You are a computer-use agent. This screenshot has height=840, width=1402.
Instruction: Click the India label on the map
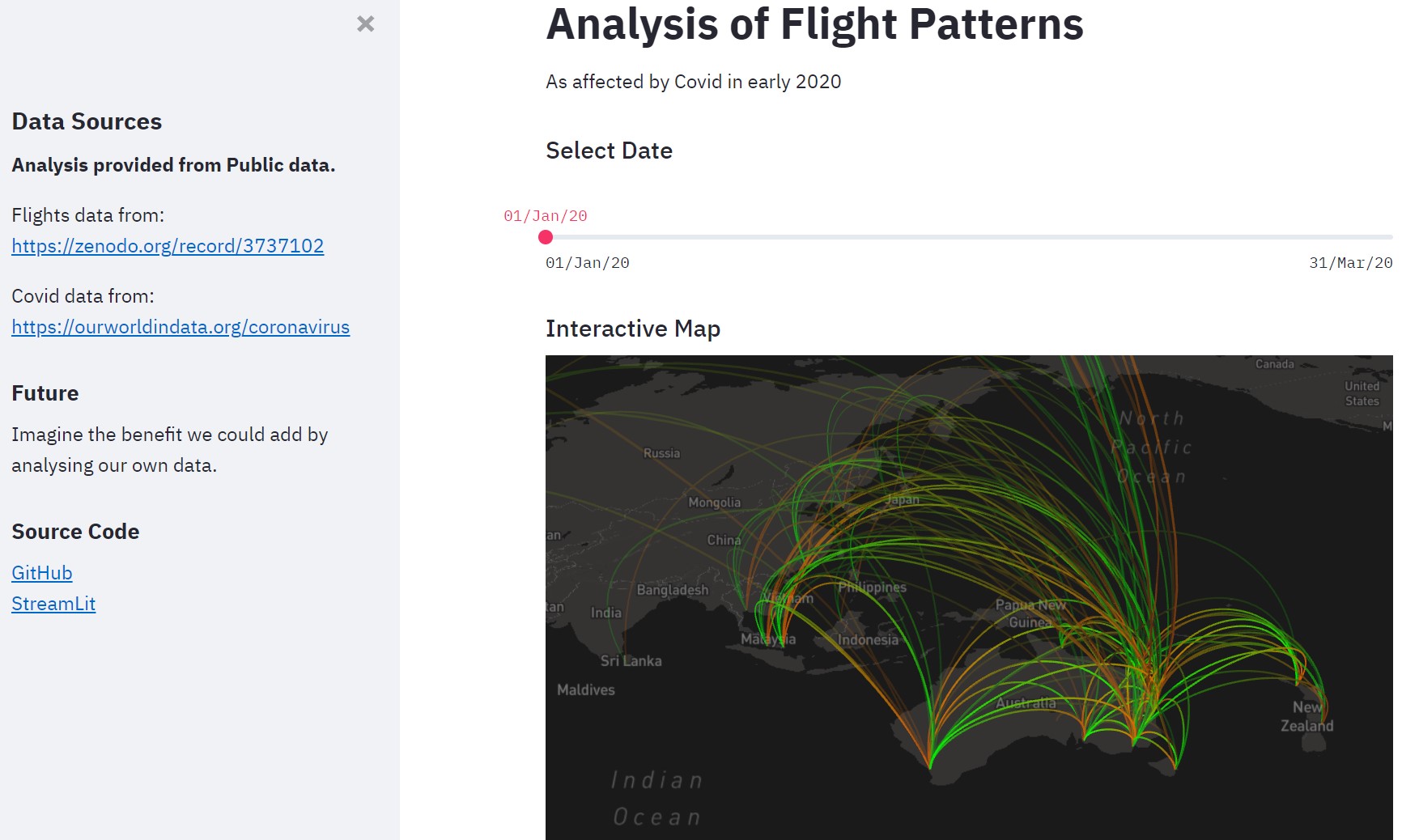tap(606, 613)
